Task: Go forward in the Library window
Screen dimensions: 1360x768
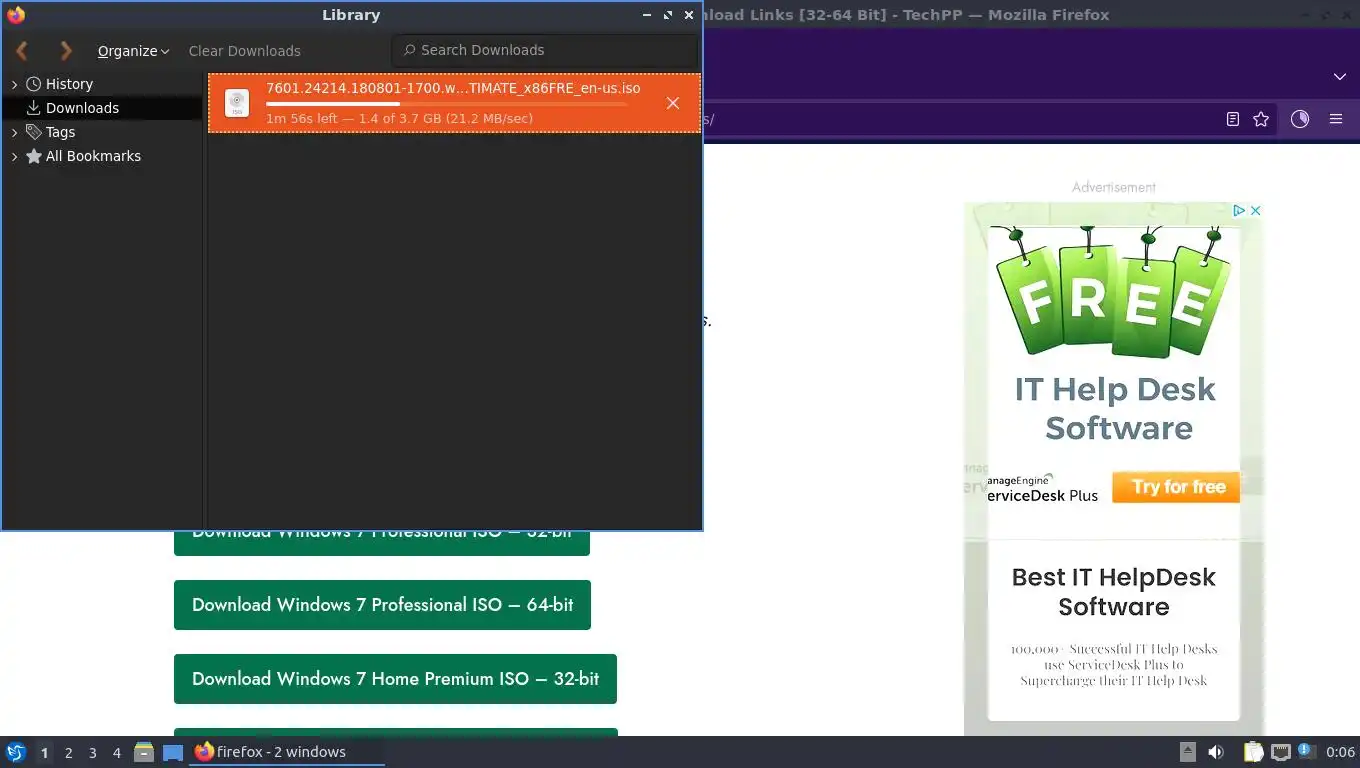Action: 66,50
